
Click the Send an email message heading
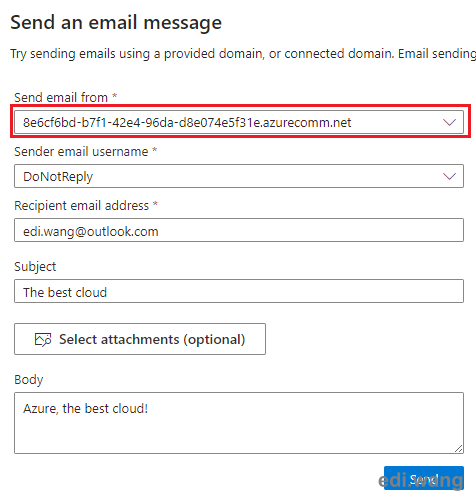click(x=116, y=23)
